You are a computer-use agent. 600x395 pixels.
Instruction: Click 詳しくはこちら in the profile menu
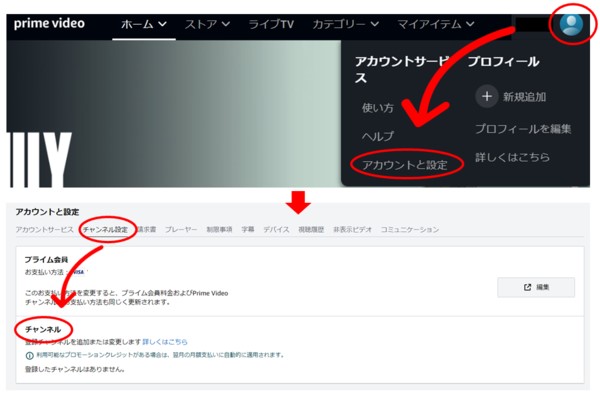click(x=512, y=157)
